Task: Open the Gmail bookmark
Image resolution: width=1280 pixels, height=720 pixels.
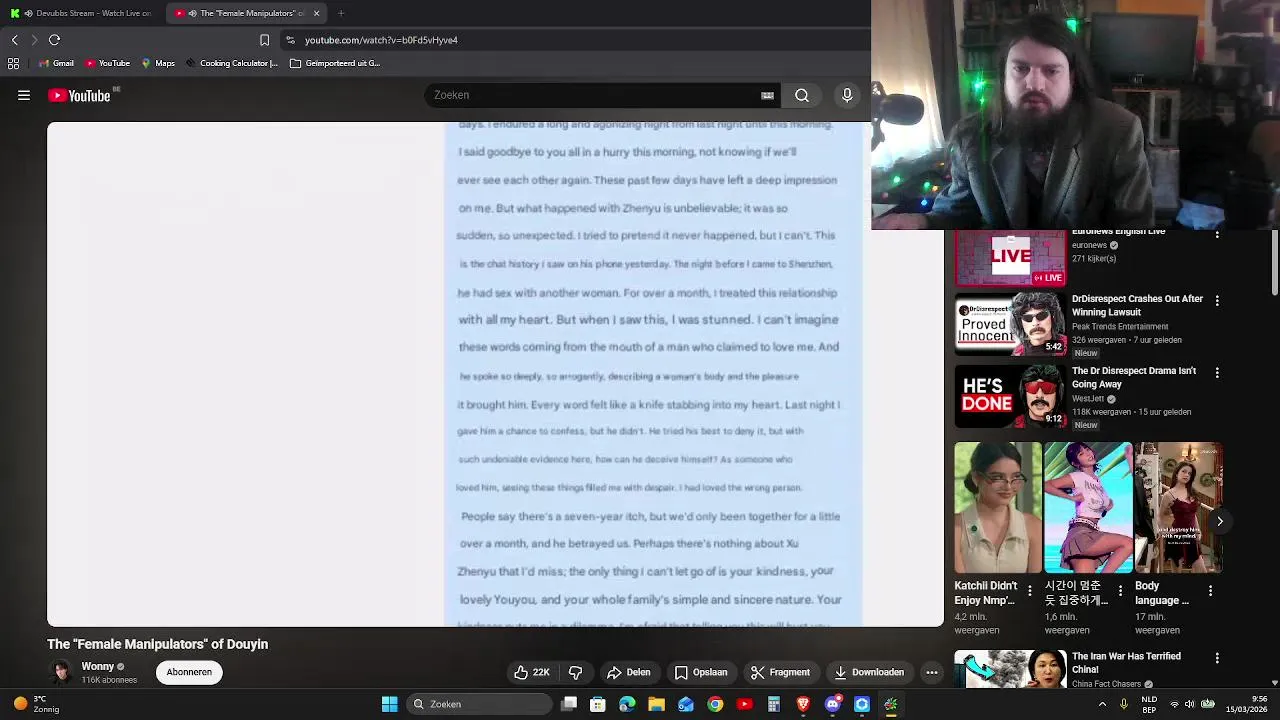Action: click(56, 63)
